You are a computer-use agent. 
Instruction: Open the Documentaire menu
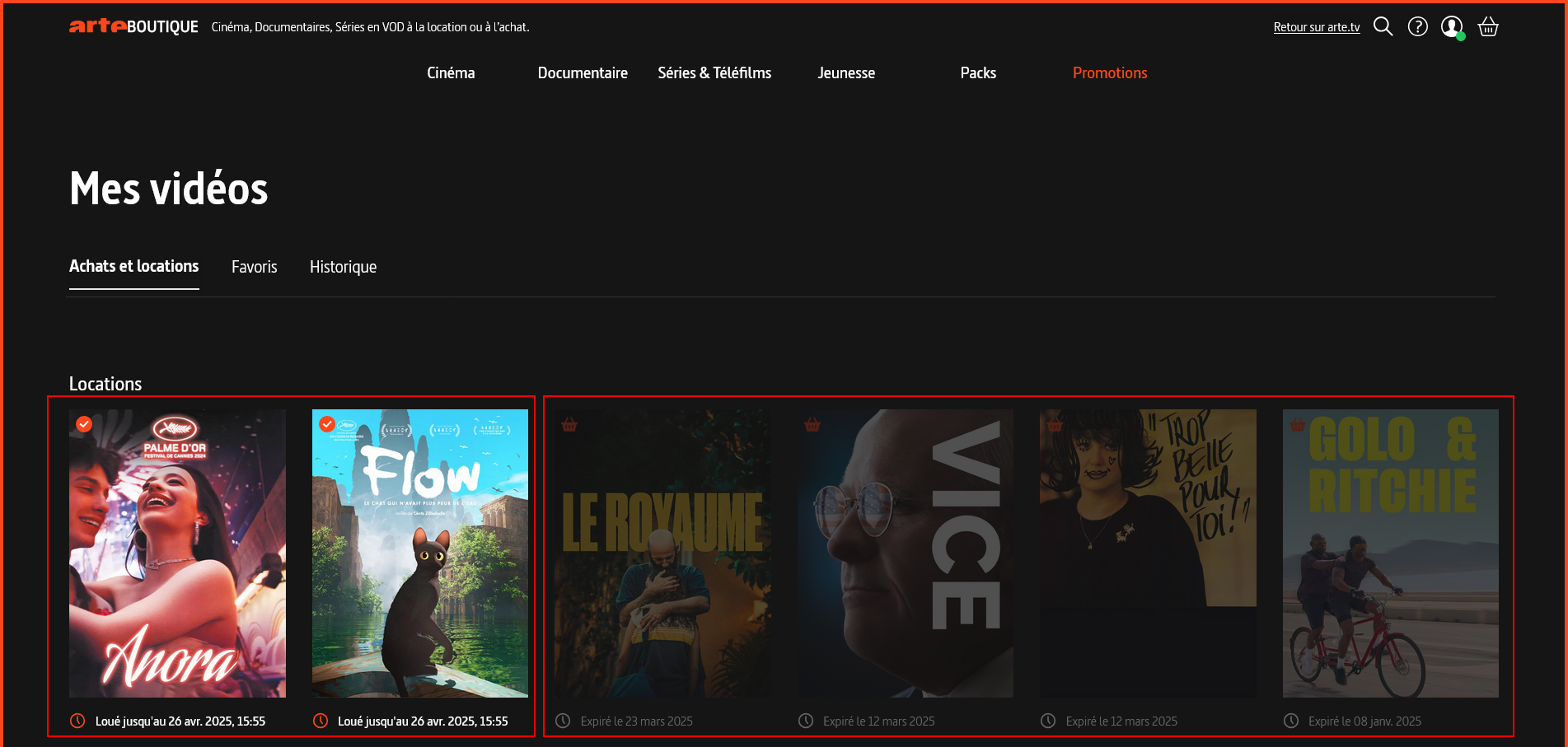[x=583, y=72]
